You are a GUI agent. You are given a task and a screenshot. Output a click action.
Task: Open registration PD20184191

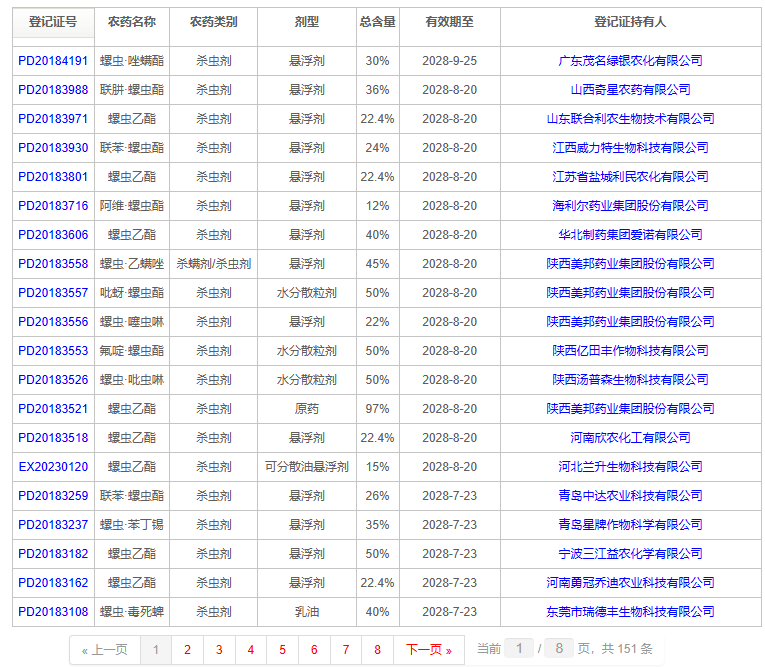point(53,61)
